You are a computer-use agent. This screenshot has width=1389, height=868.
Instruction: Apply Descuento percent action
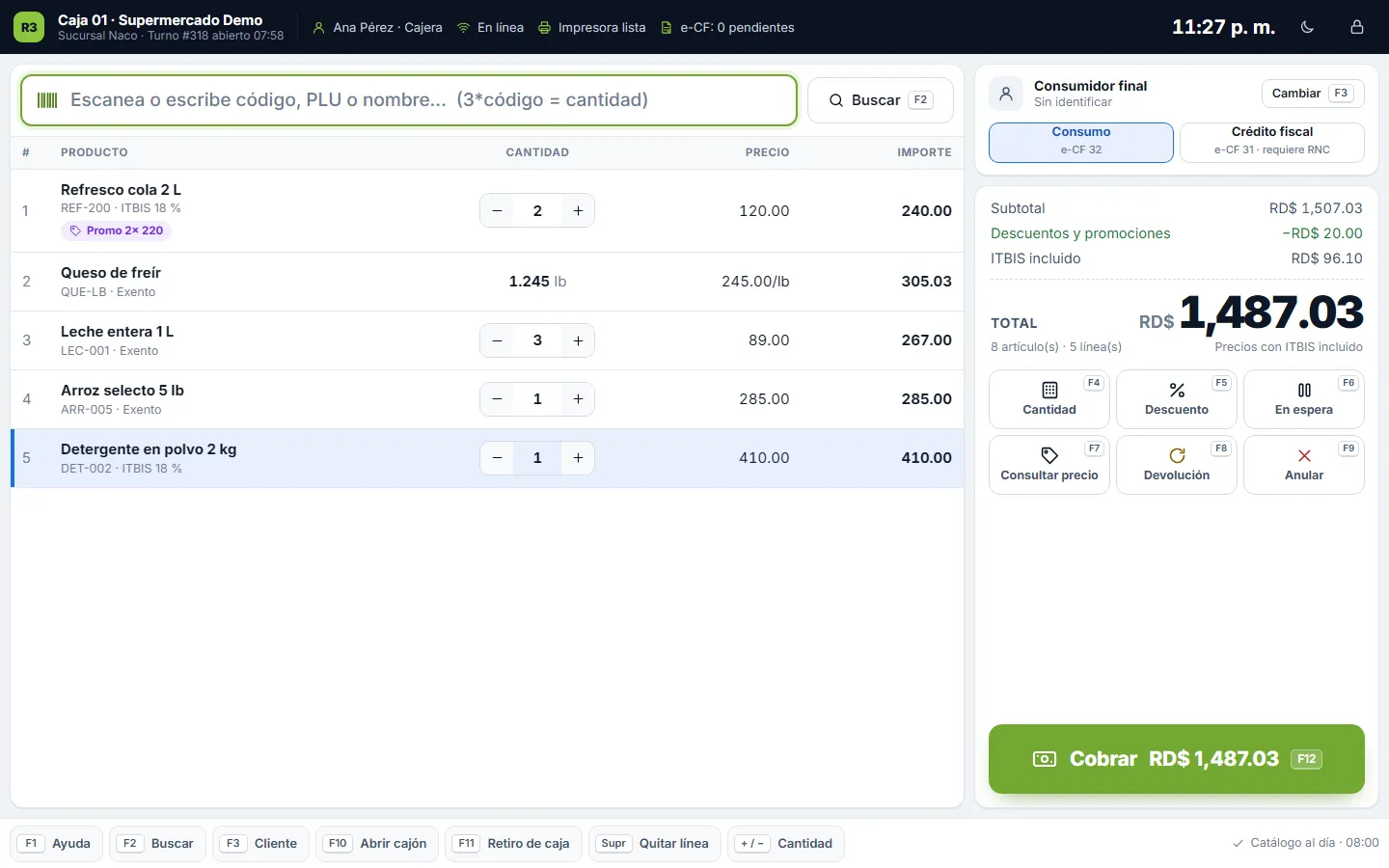point(1177,399)
